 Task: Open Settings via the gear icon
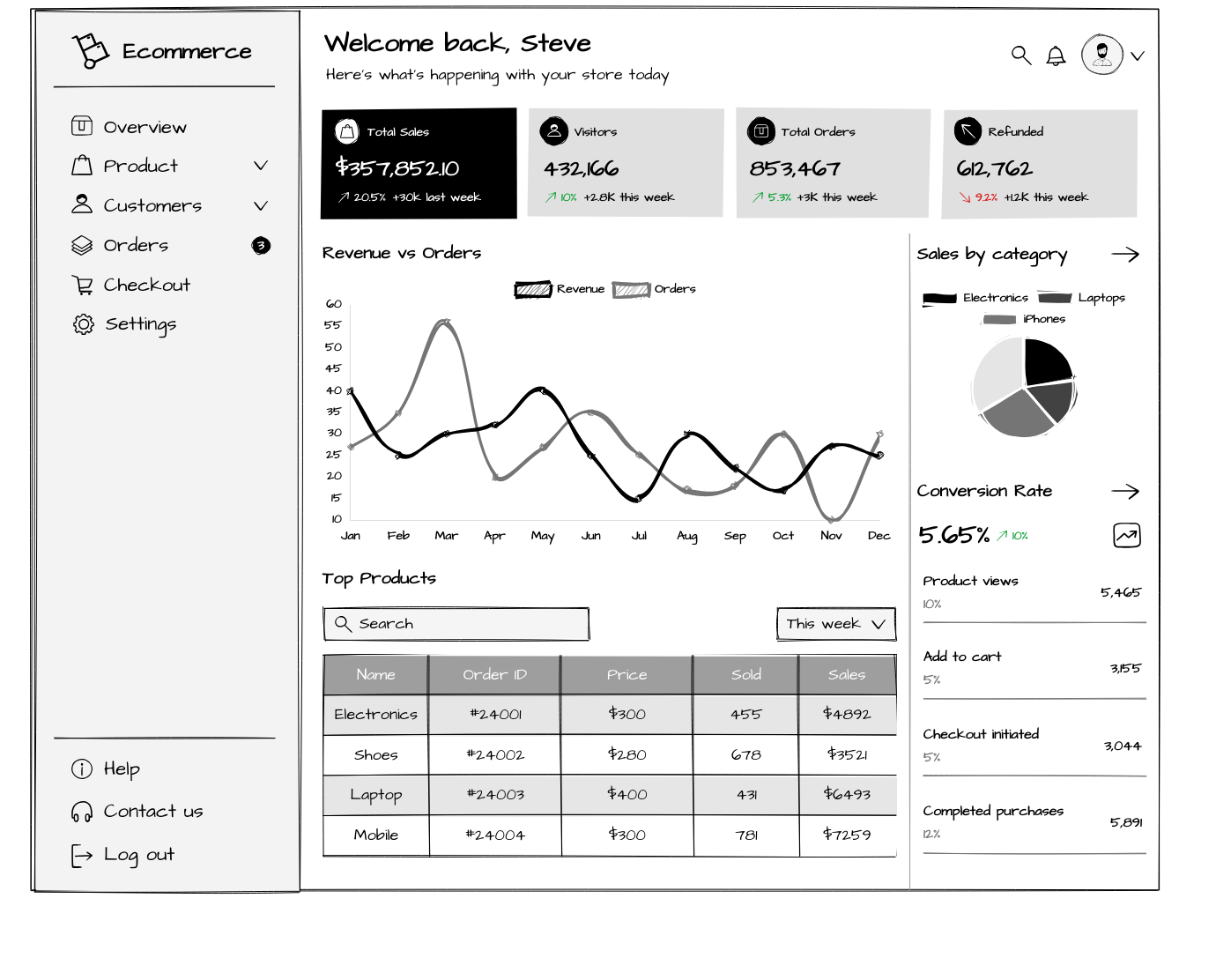pyautogui.click(x=82, y=323)
